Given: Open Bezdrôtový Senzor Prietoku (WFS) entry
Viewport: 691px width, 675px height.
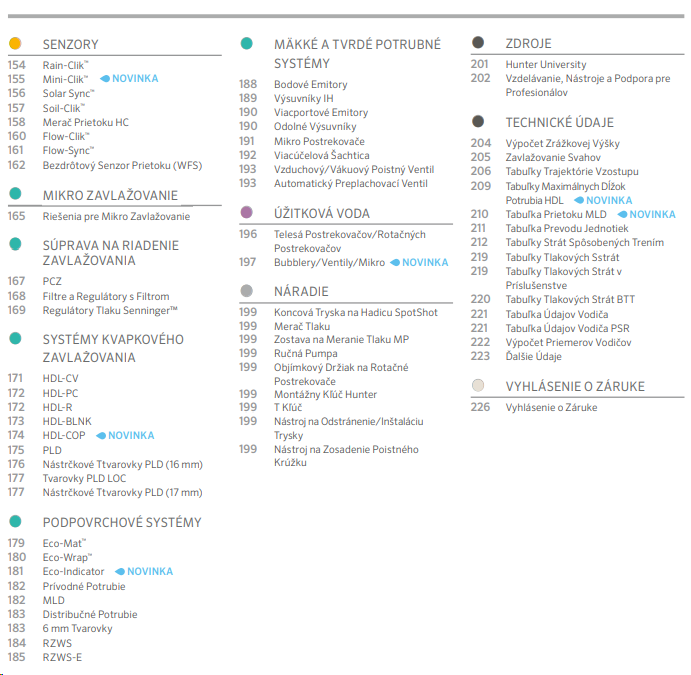Looking at the screenshot, I should 122,166.
